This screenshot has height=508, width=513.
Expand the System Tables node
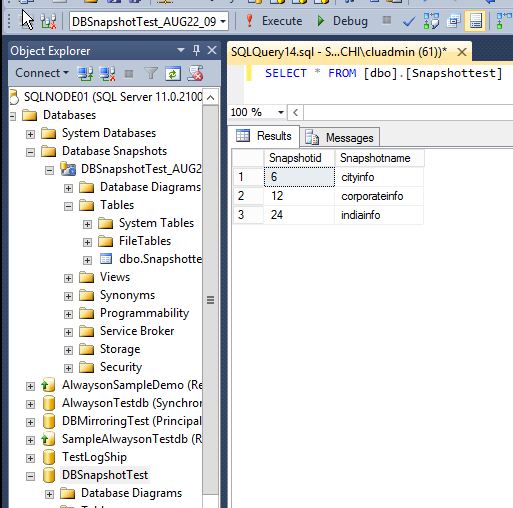click(87, 224)
